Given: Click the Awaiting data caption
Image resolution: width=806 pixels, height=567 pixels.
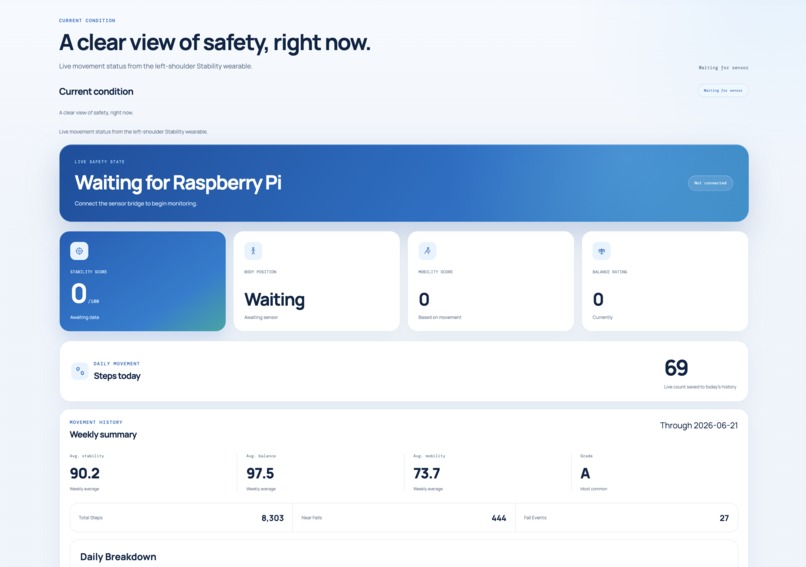Looking at the screenshot, I should tap(84, 317).
